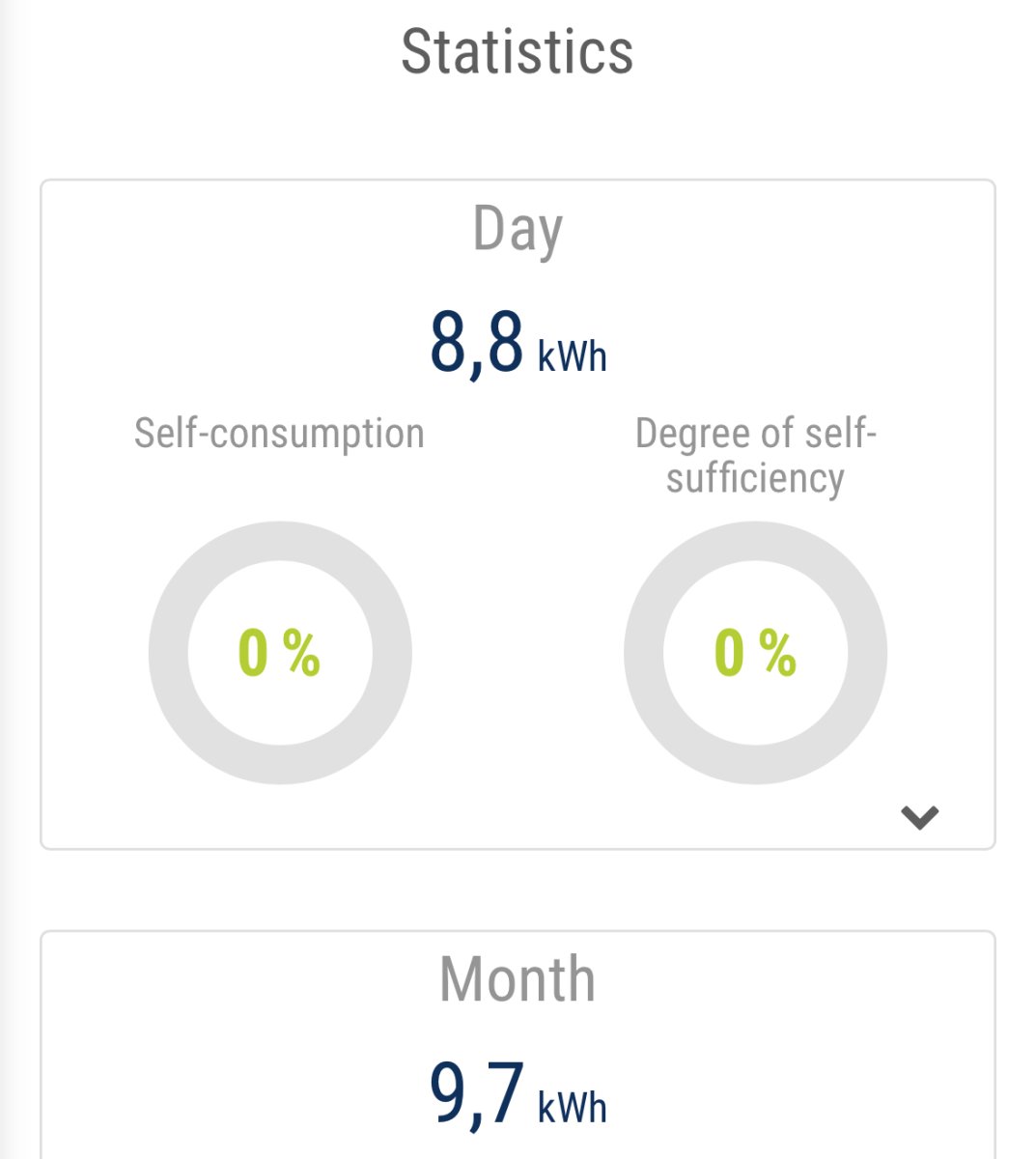
Task: Open the Day statistics title
Action: pos(518,230)
